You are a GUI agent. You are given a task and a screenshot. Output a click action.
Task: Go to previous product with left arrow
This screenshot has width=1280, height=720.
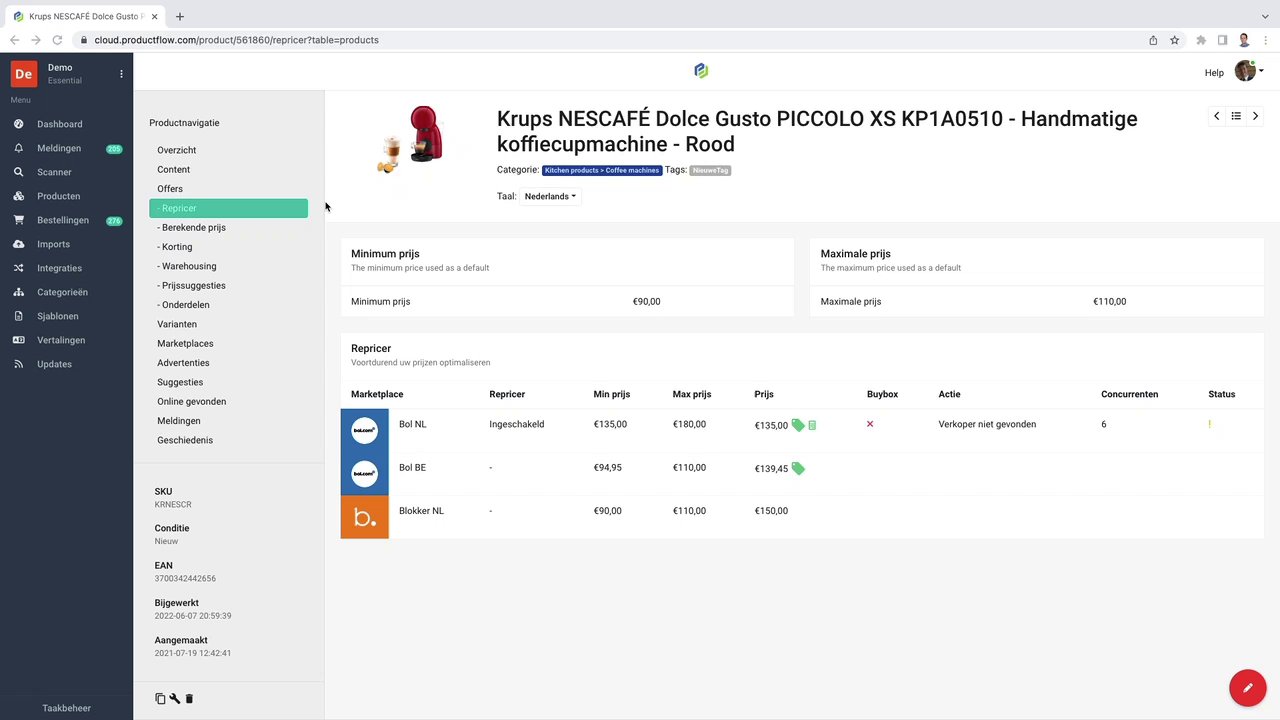coord(1216,116)
